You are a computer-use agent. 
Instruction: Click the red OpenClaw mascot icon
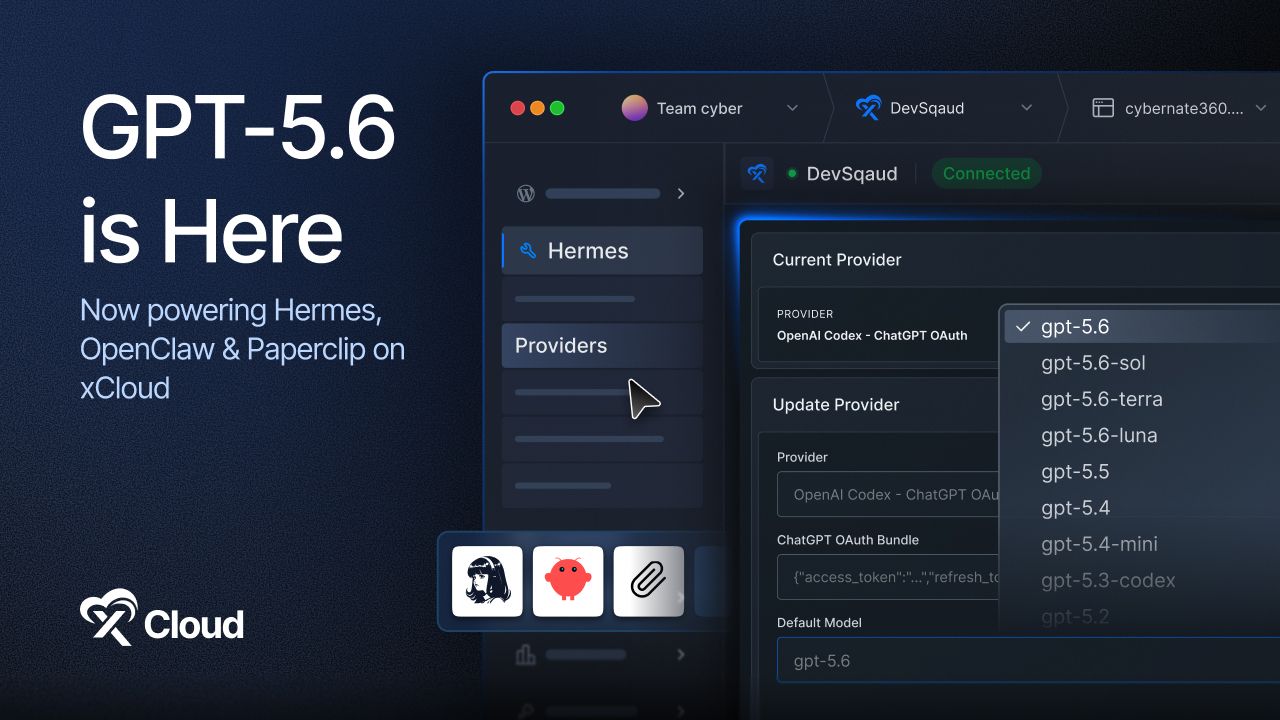[x=568, y=581]
